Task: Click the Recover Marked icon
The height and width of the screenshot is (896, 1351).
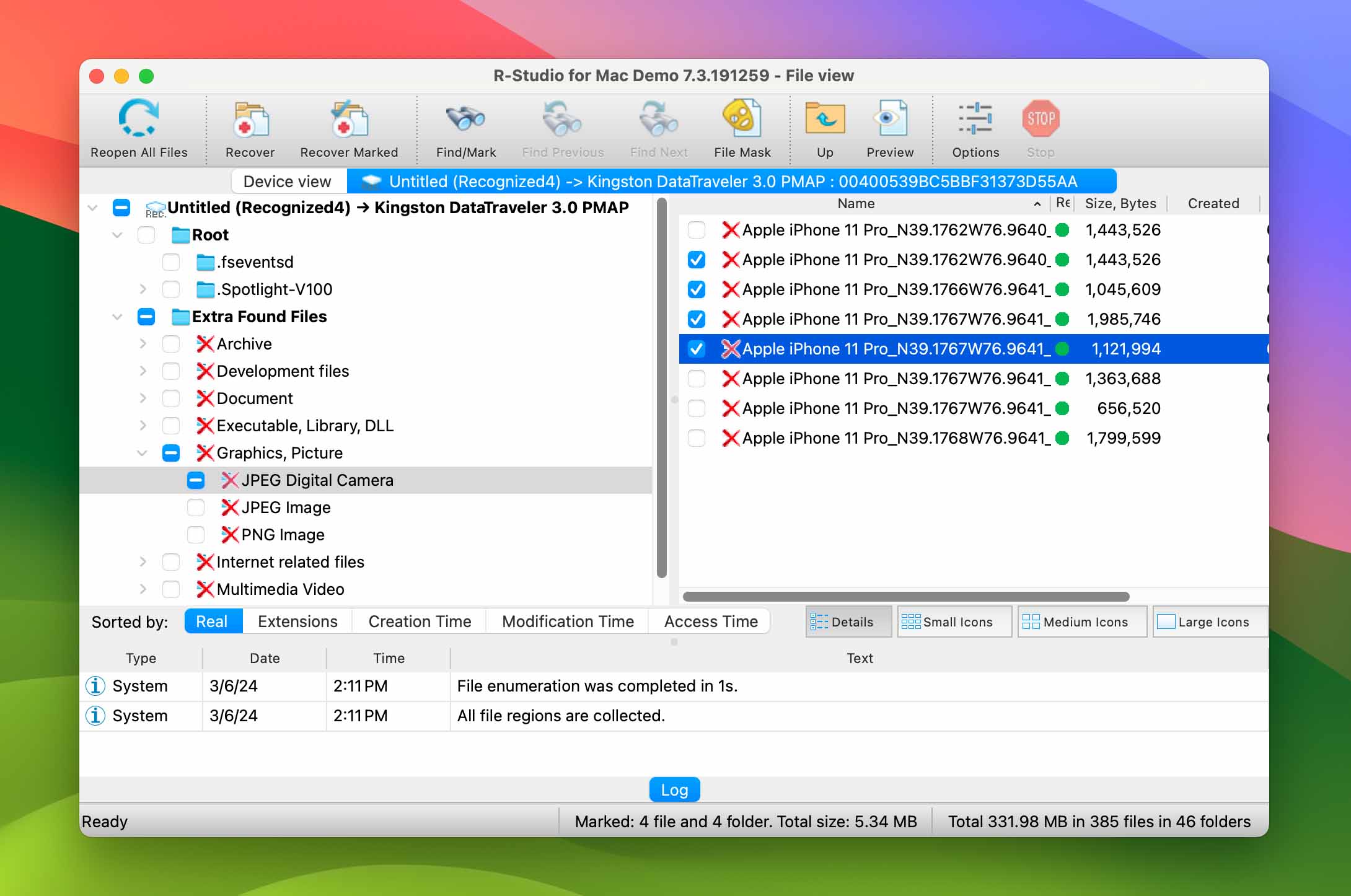Action: pos(349,128)
